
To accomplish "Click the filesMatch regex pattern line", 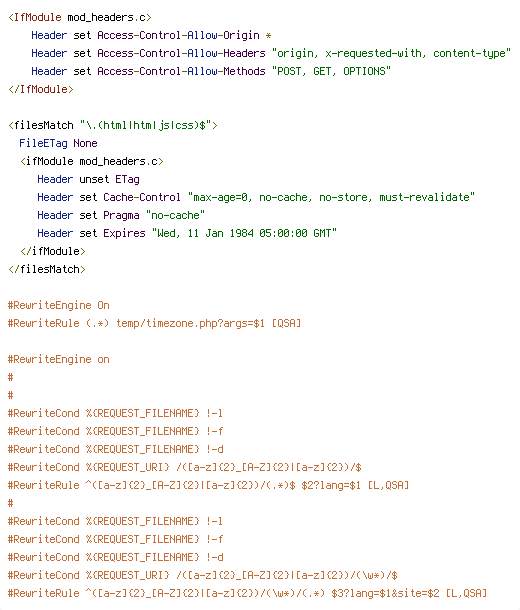I will tap(113, 125).
